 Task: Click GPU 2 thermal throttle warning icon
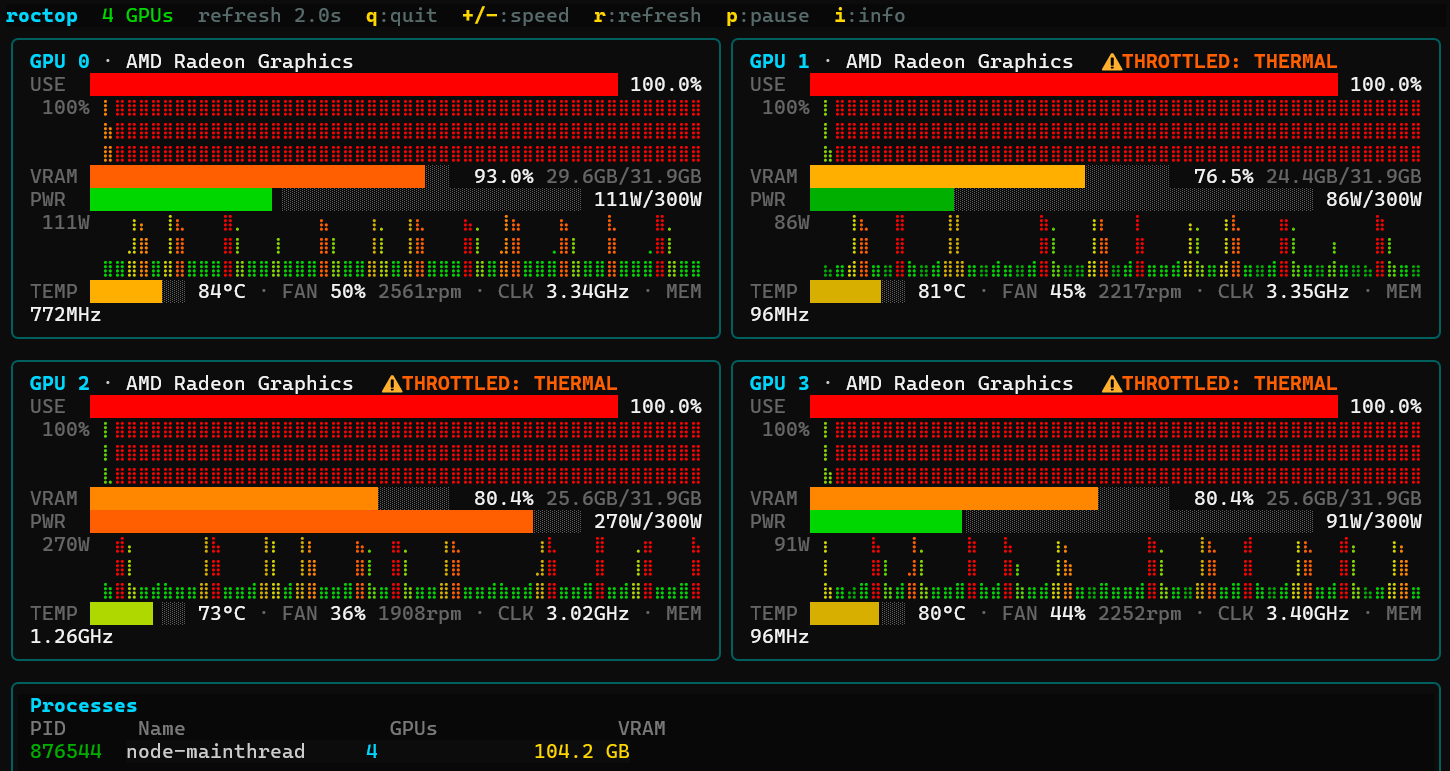[x=391, y=383]
